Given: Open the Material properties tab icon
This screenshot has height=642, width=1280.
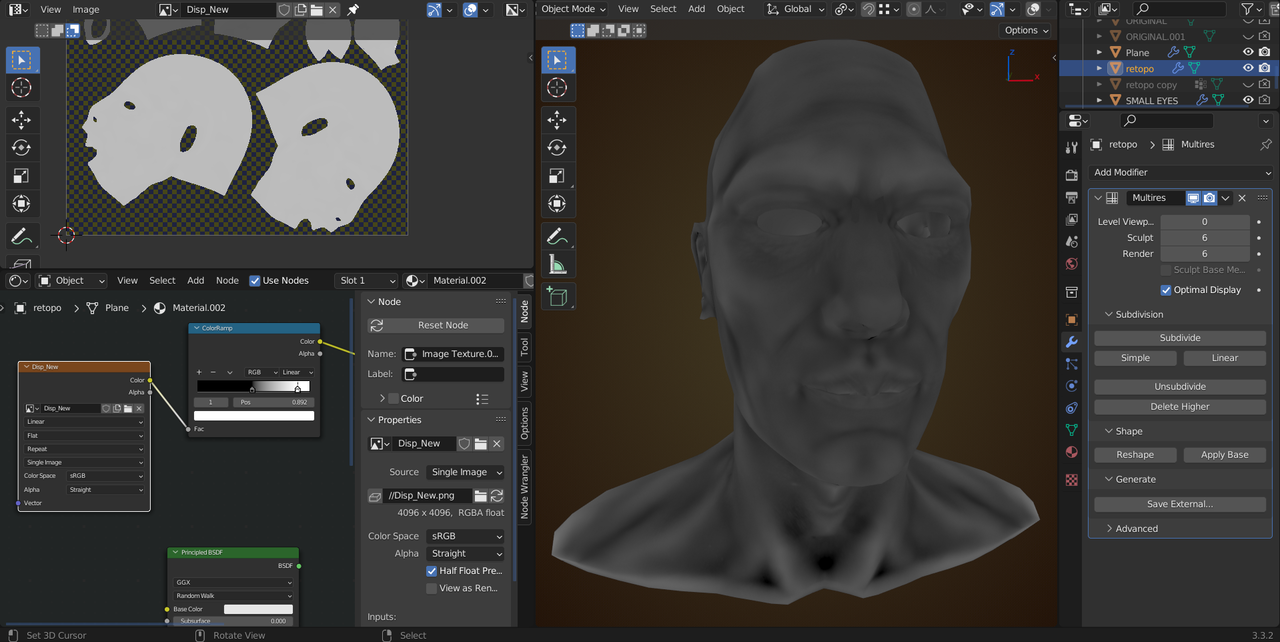Looking at the screenshot, I should (x=1071, y=452).
